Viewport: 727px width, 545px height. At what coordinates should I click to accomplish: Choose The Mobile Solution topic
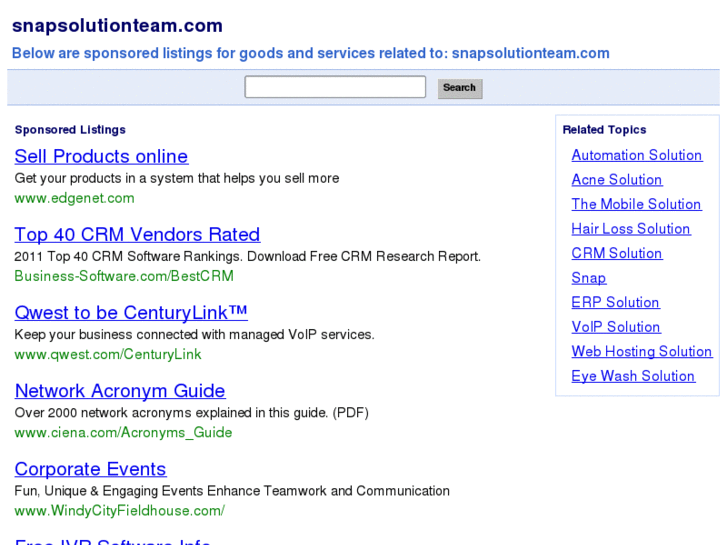point(636,204)
